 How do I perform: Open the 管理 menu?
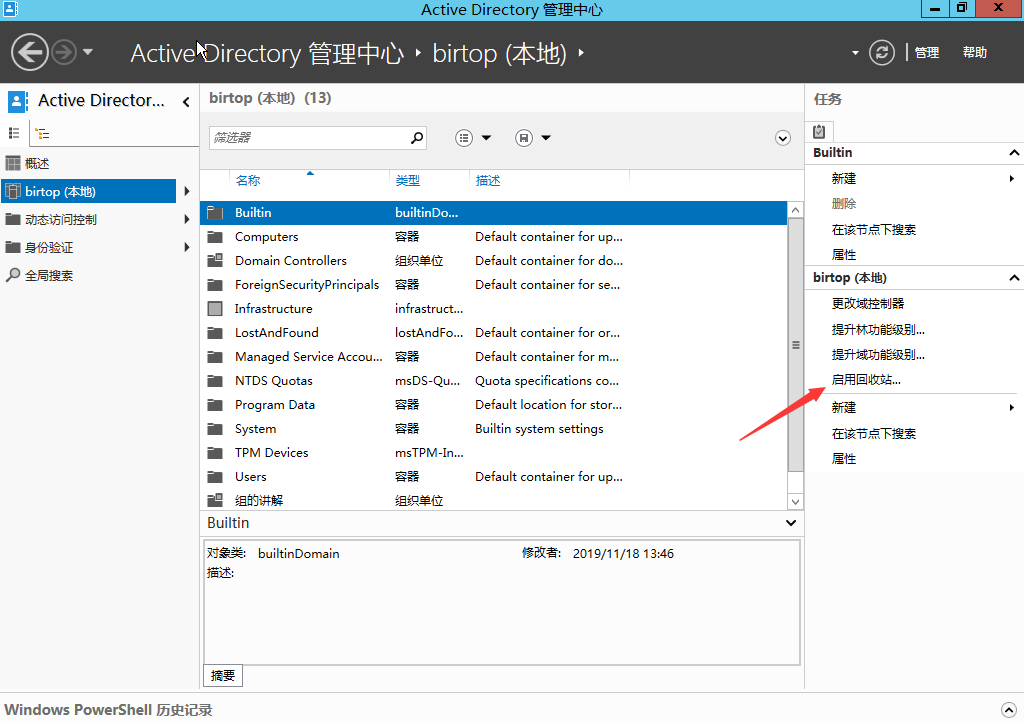pos(927,52)
